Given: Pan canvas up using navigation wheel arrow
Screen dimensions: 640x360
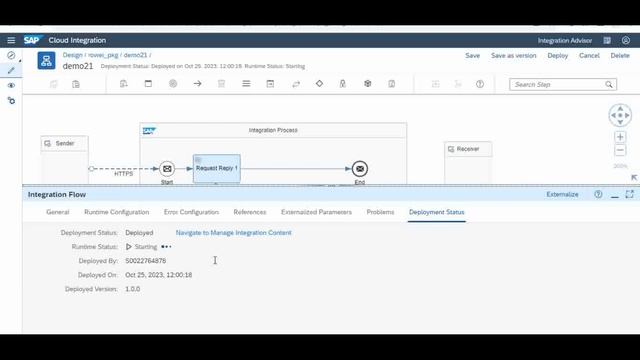Looking at the screenshot, I should (x=620, y=109).
